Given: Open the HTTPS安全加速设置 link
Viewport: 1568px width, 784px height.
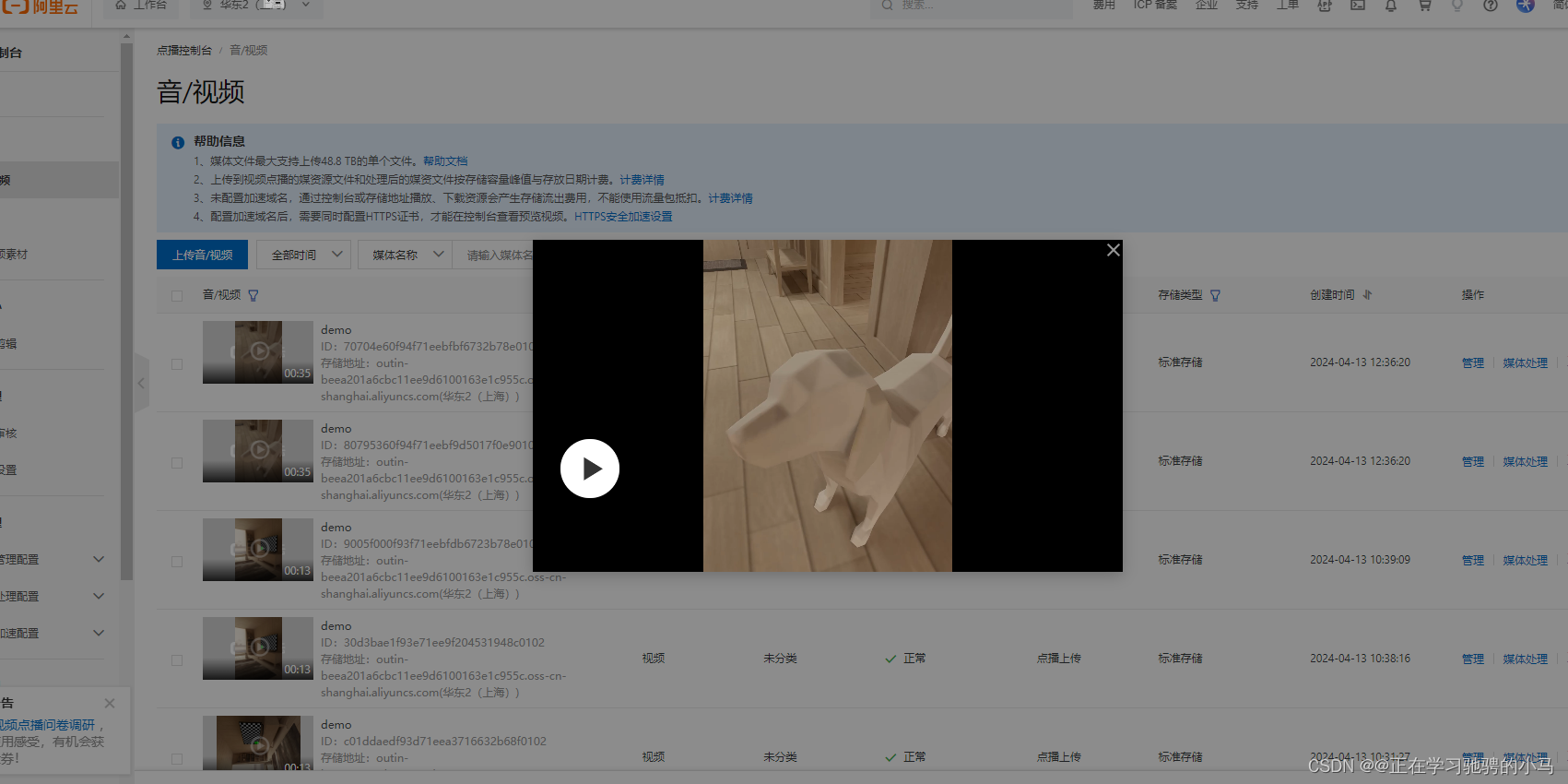Looking at the screenshot, I should pos(623,217).
